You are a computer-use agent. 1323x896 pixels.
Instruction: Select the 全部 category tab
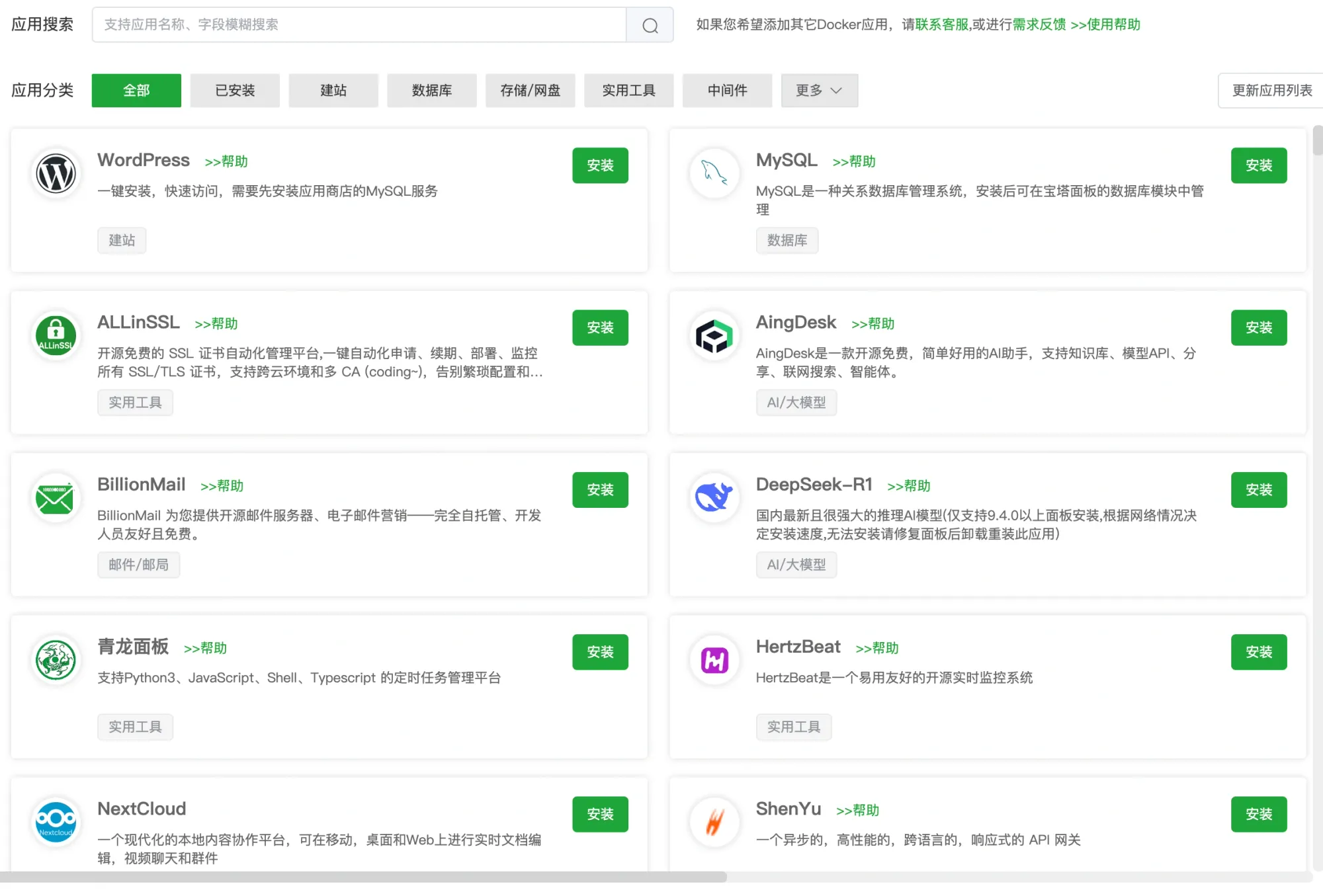coord(136,91)
